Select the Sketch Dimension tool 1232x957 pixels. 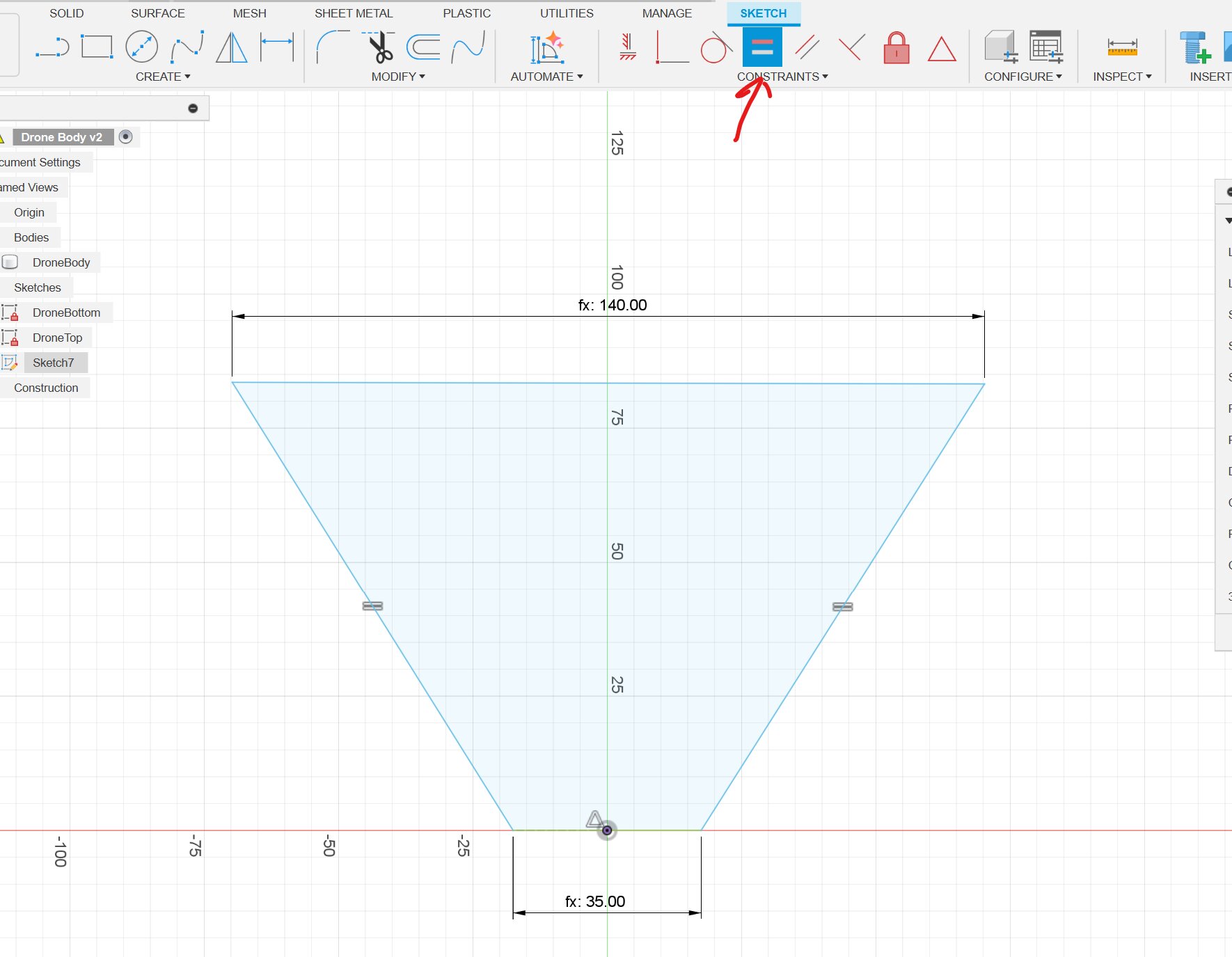point(277,47)
